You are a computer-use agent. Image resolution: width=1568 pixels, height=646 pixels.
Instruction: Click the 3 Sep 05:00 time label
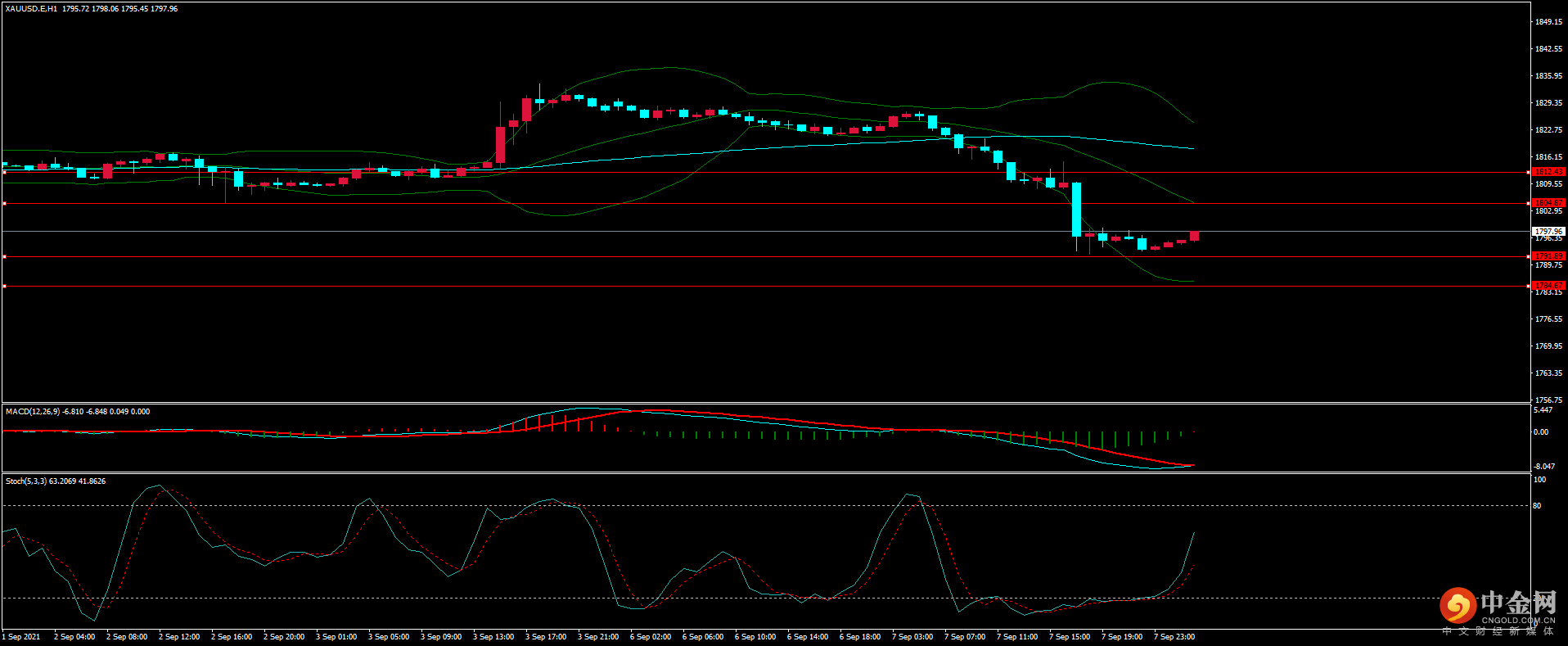point(389,637)
